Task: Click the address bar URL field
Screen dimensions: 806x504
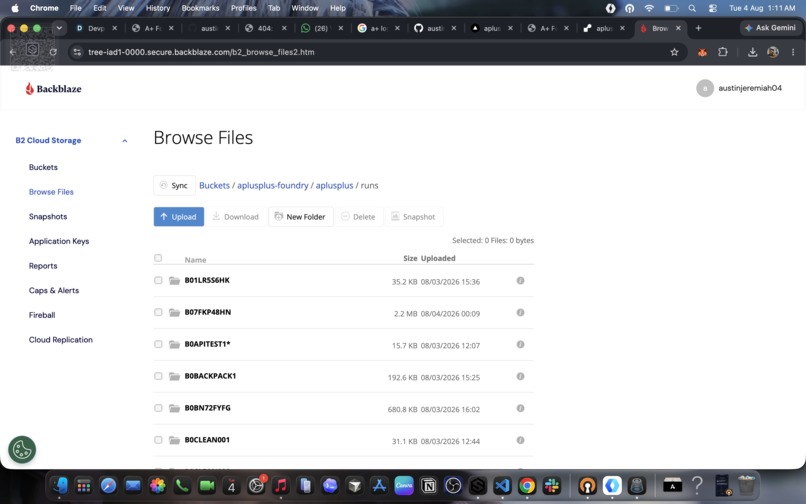Action: [x=375, y=52]
